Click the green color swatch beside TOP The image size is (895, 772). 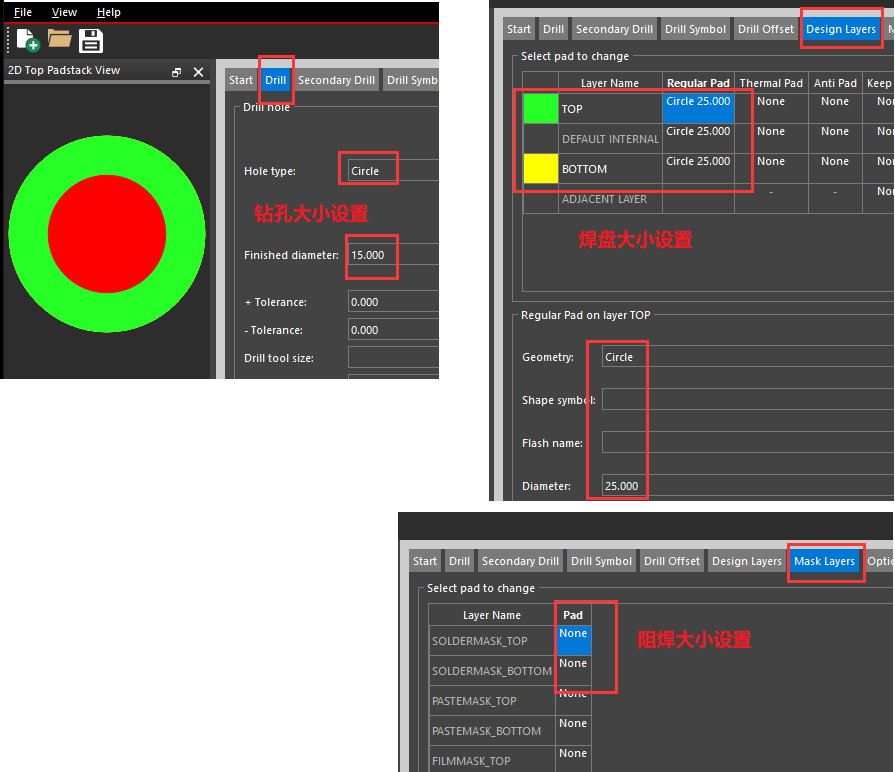tap(540, 108)
